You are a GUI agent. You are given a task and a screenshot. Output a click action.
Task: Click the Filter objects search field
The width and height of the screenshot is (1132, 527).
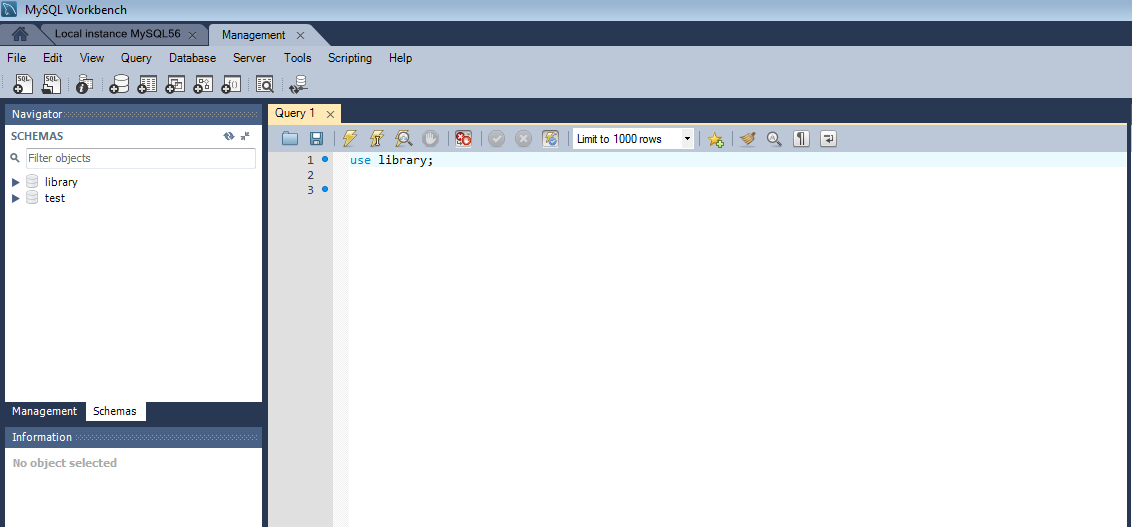click(141, 158)
